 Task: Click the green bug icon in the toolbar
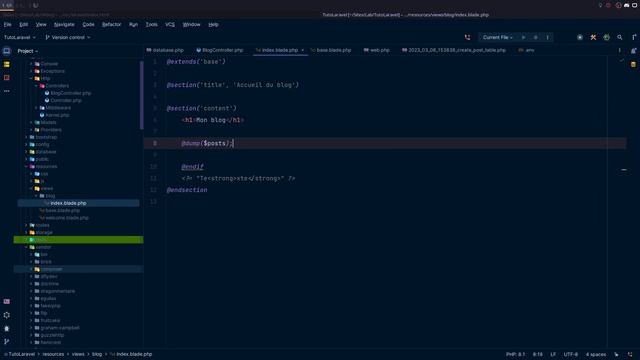tap(607, 37)
